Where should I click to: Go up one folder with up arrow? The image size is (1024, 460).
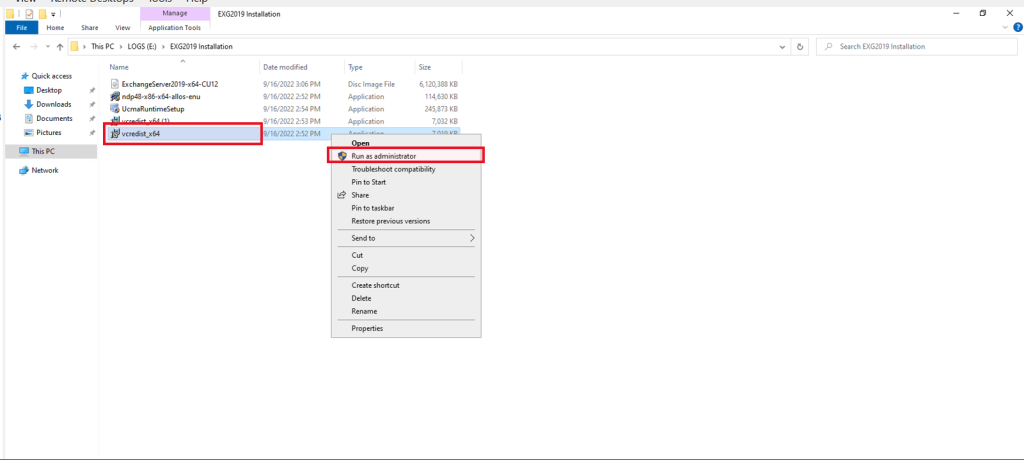pos(60,47)
